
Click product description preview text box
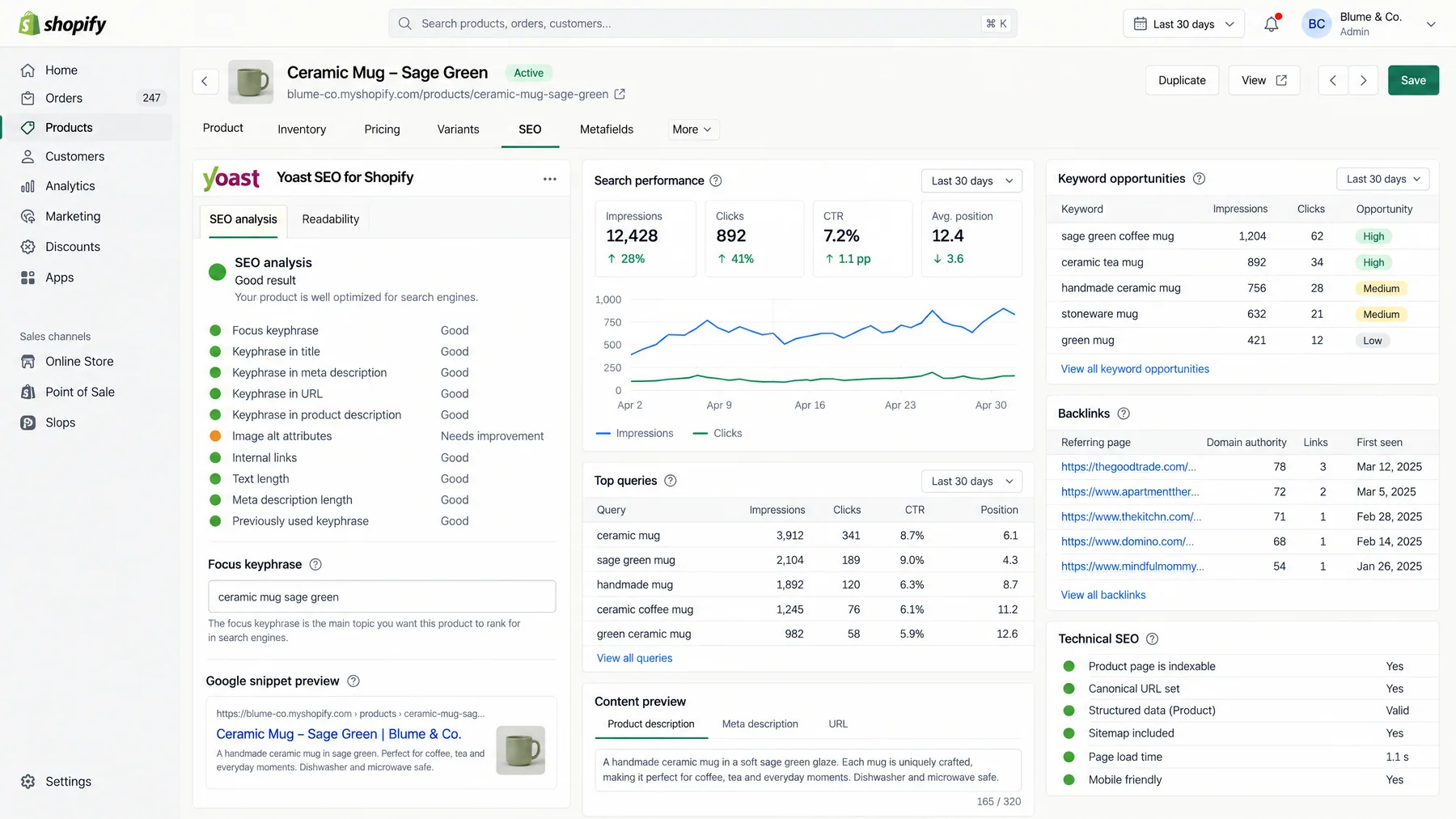(807, 770)
